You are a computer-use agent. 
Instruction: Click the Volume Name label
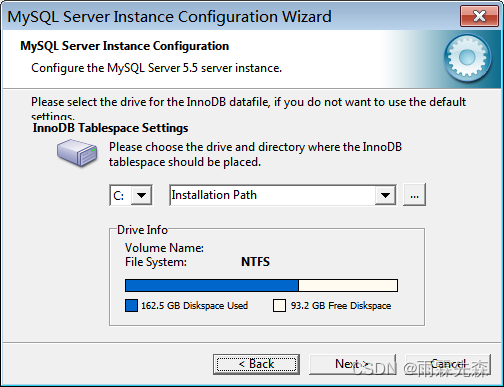164,248
